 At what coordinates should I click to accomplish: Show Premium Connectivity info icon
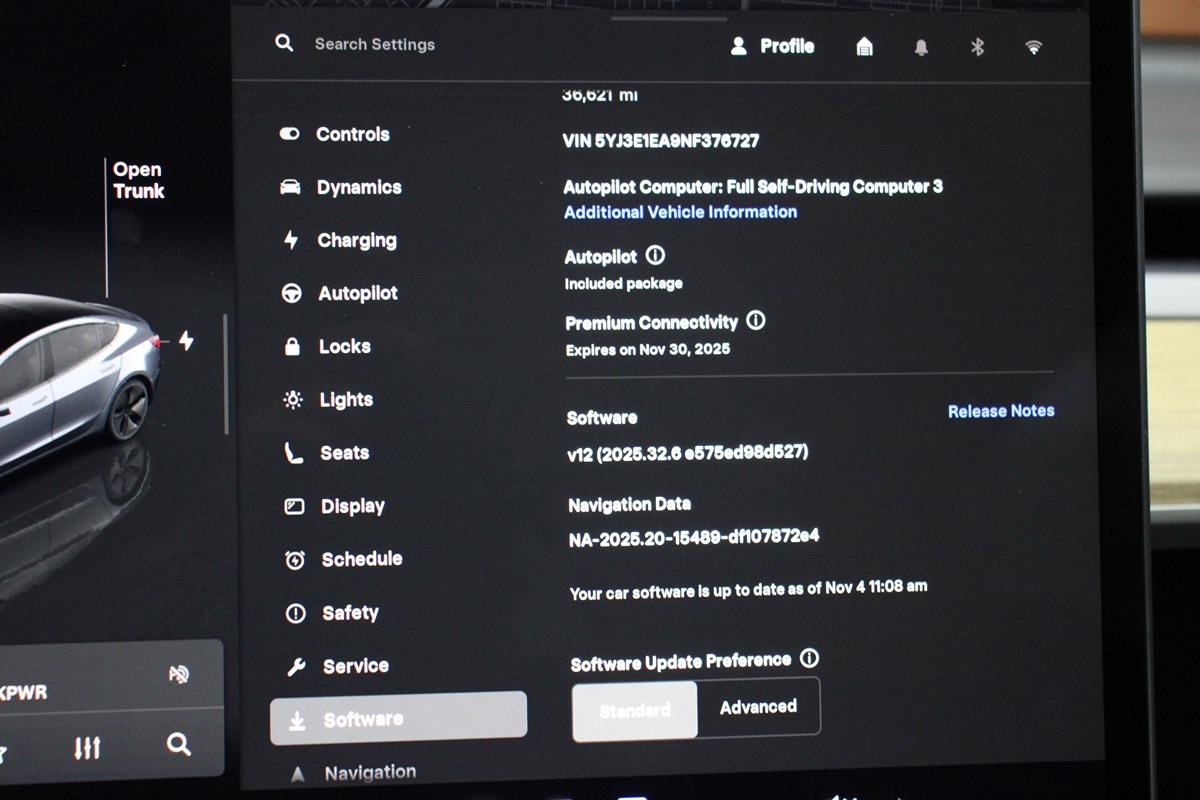click(x=756, y=321)
